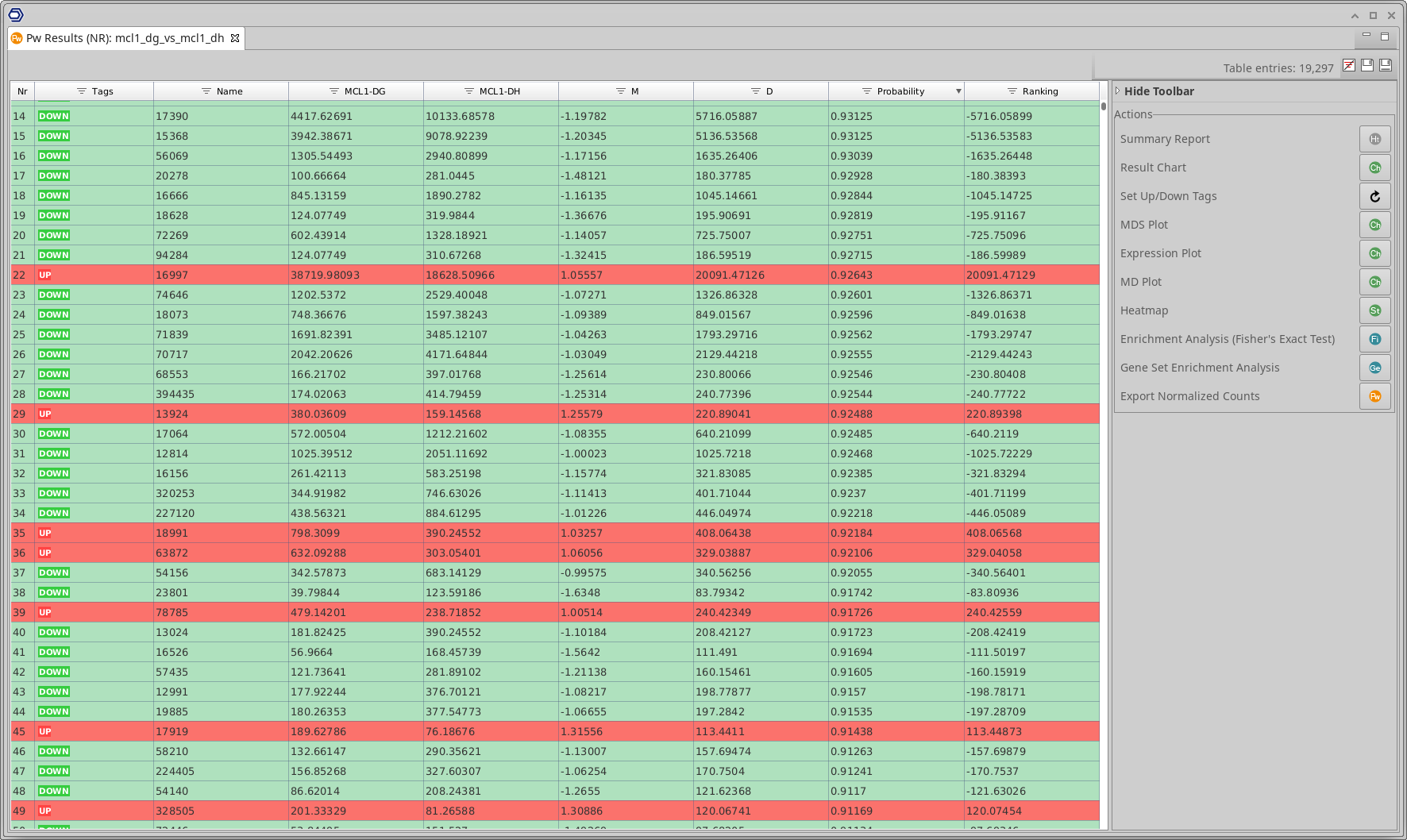Close the Pw Results tab
The image size is (1407, 840).
pyautogui.click(x=235, y=38)
